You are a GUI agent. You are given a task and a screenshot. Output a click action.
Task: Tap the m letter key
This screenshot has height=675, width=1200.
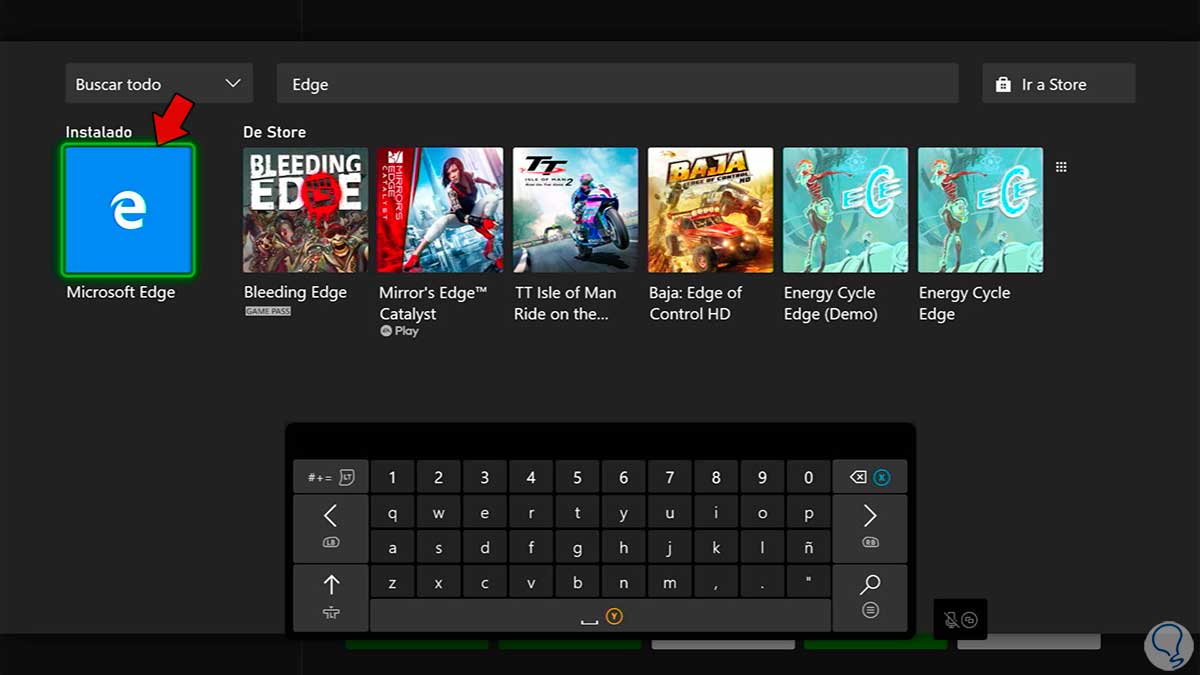click(x=670, y=582)
